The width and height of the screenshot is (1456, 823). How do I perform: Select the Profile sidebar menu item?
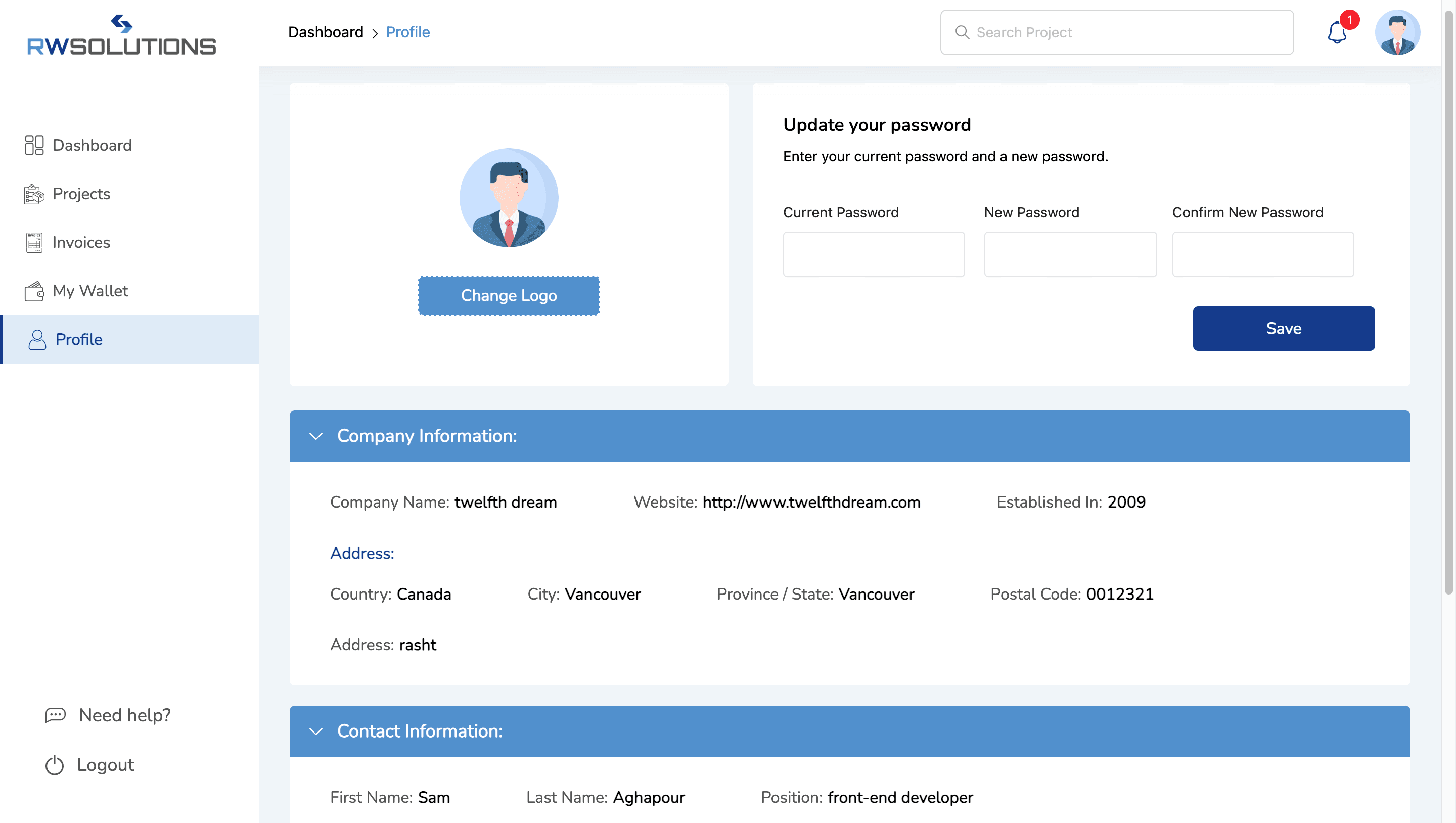pyautogui.click(x=130, y=340)
